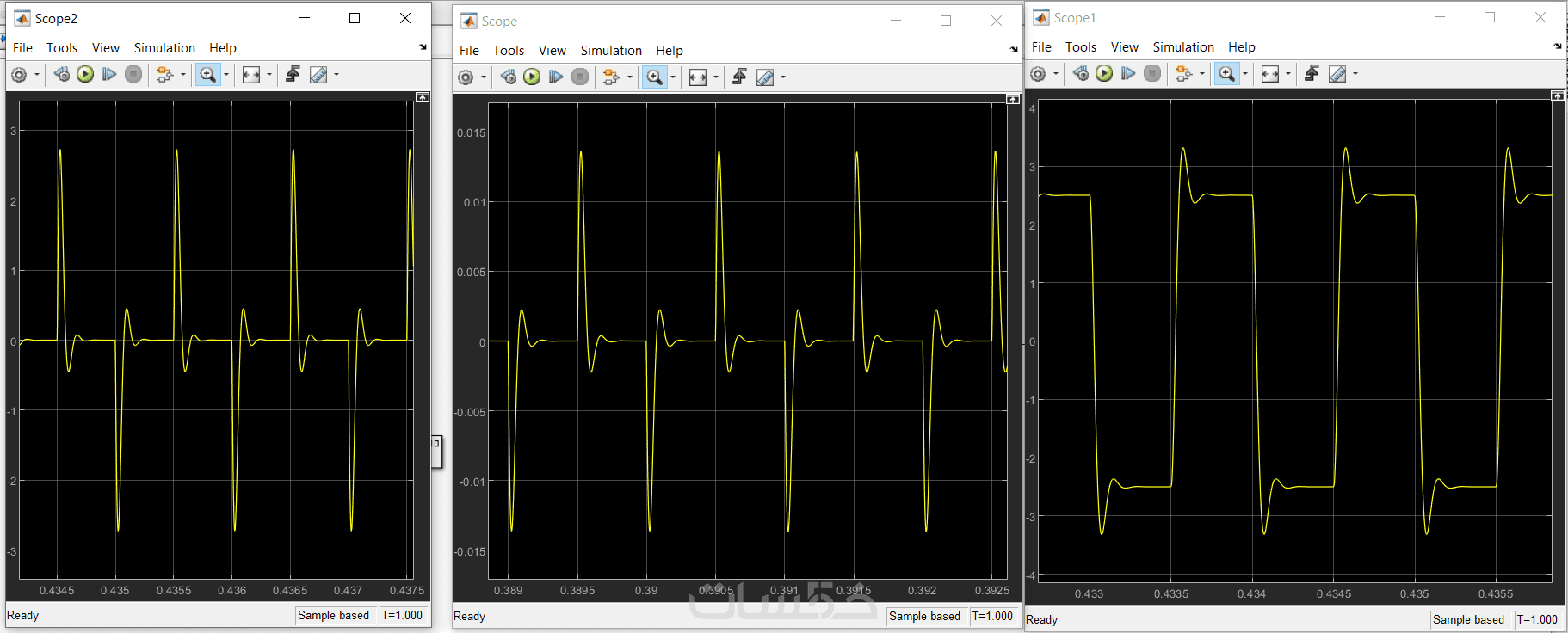Expand scale axes dropdown in middle Scope toolbar
This screenshot has height=633, width=1568.
click(x=716, y=77)
